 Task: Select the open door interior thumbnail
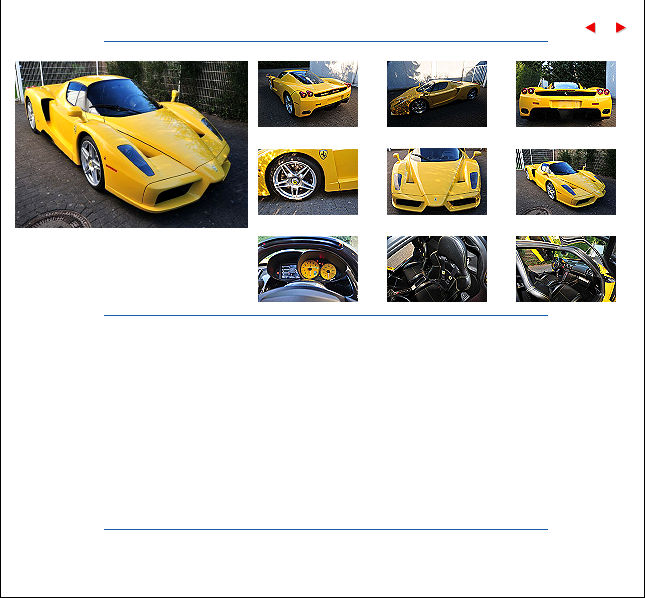566,269
